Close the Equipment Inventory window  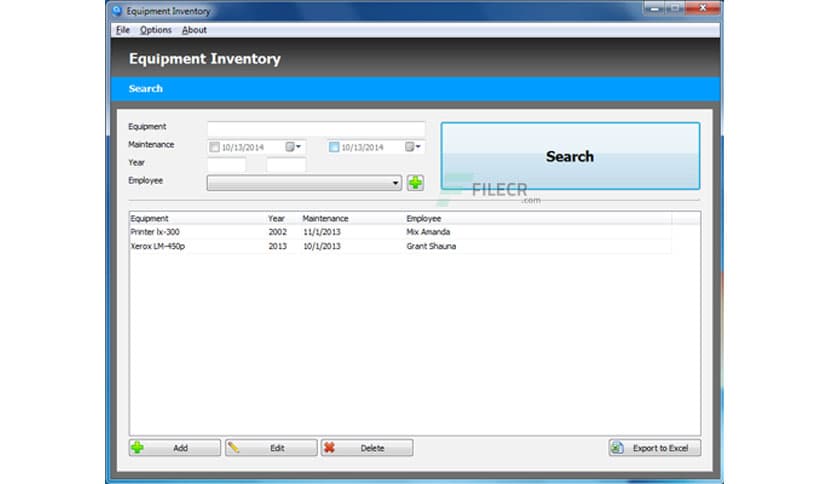[x=702, y=7]
